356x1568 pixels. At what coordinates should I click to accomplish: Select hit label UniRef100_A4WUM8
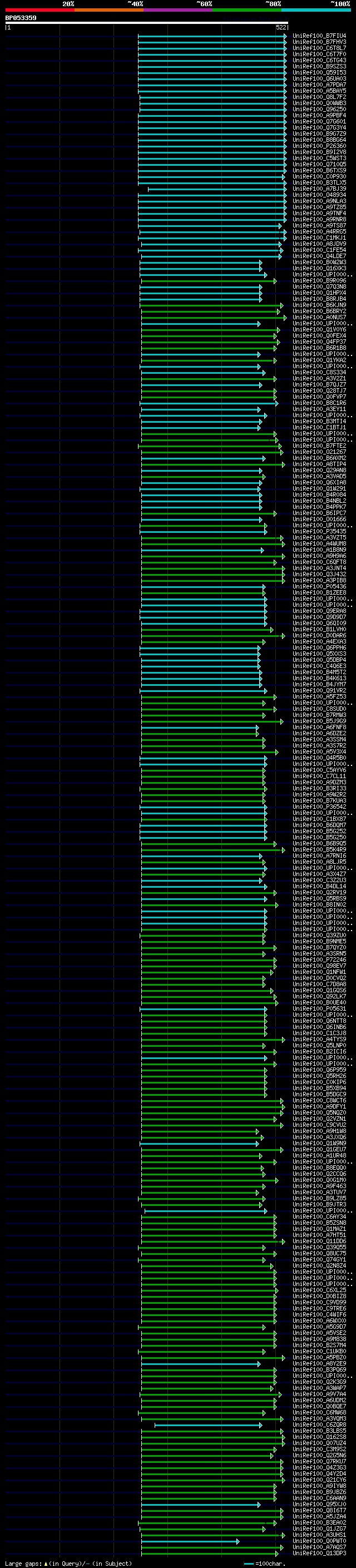(319, 543)
